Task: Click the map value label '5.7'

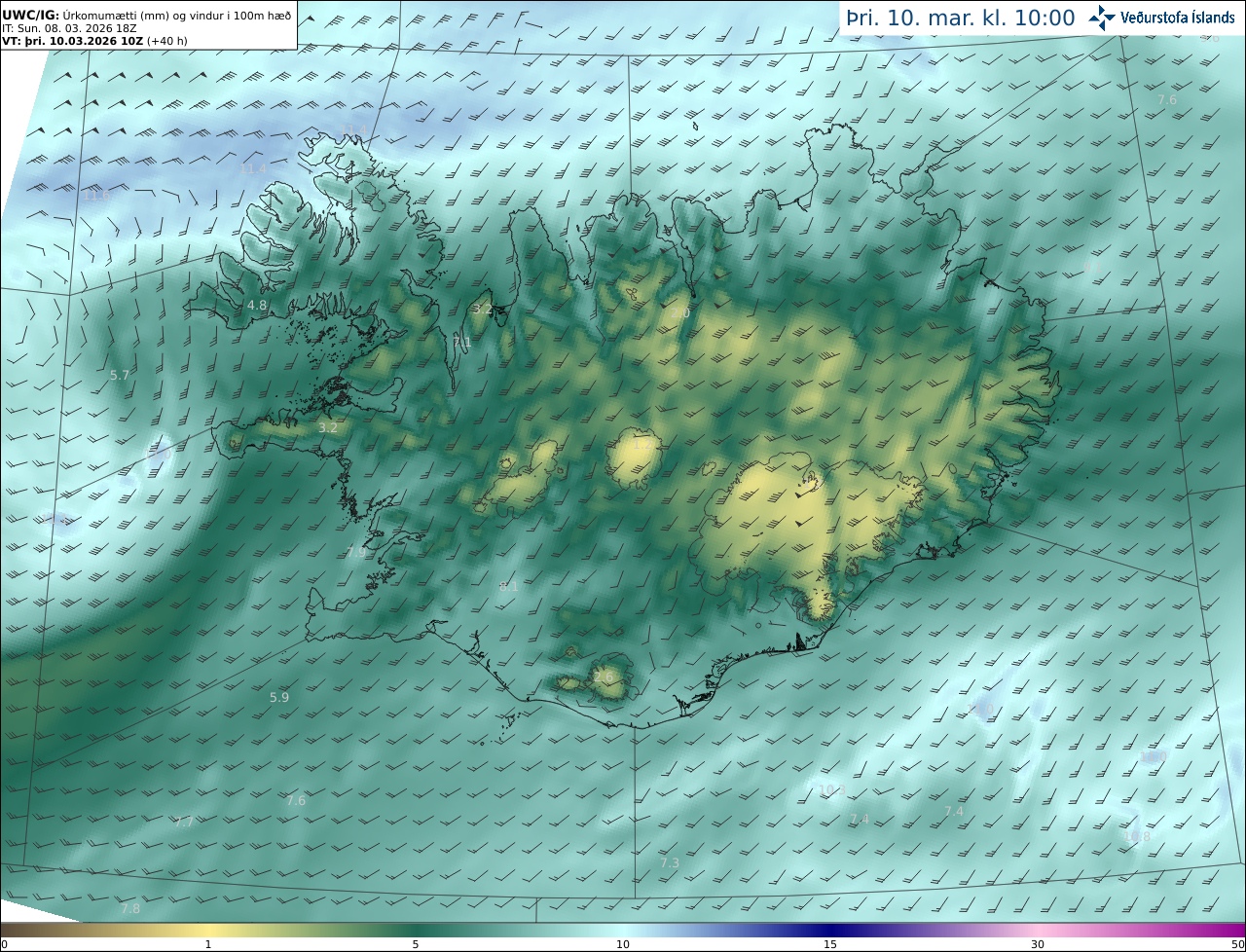Action: click(x=119, y=375)
